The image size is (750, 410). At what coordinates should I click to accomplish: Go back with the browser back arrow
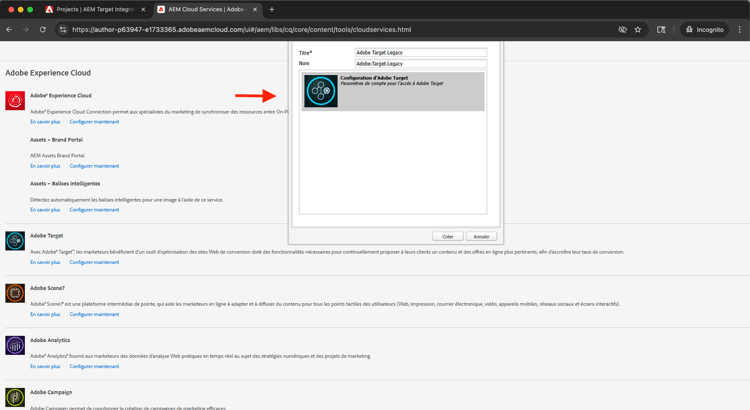[x=9, y=30]
